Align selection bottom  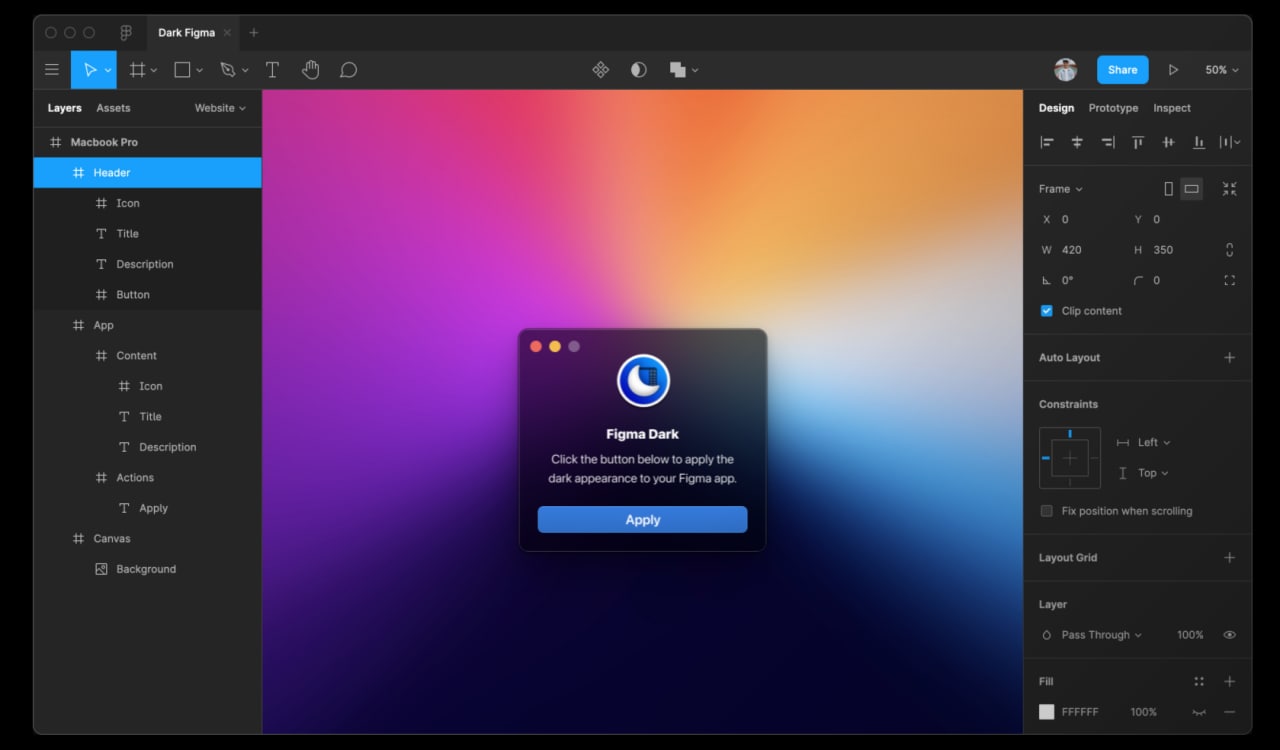1199,143
